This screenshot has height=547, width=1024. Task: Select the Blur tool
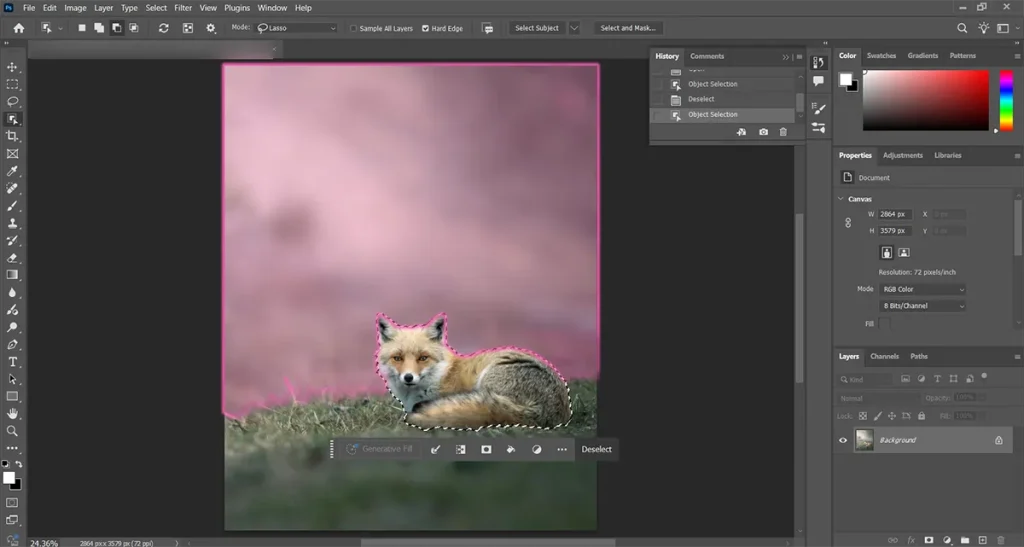12,292
